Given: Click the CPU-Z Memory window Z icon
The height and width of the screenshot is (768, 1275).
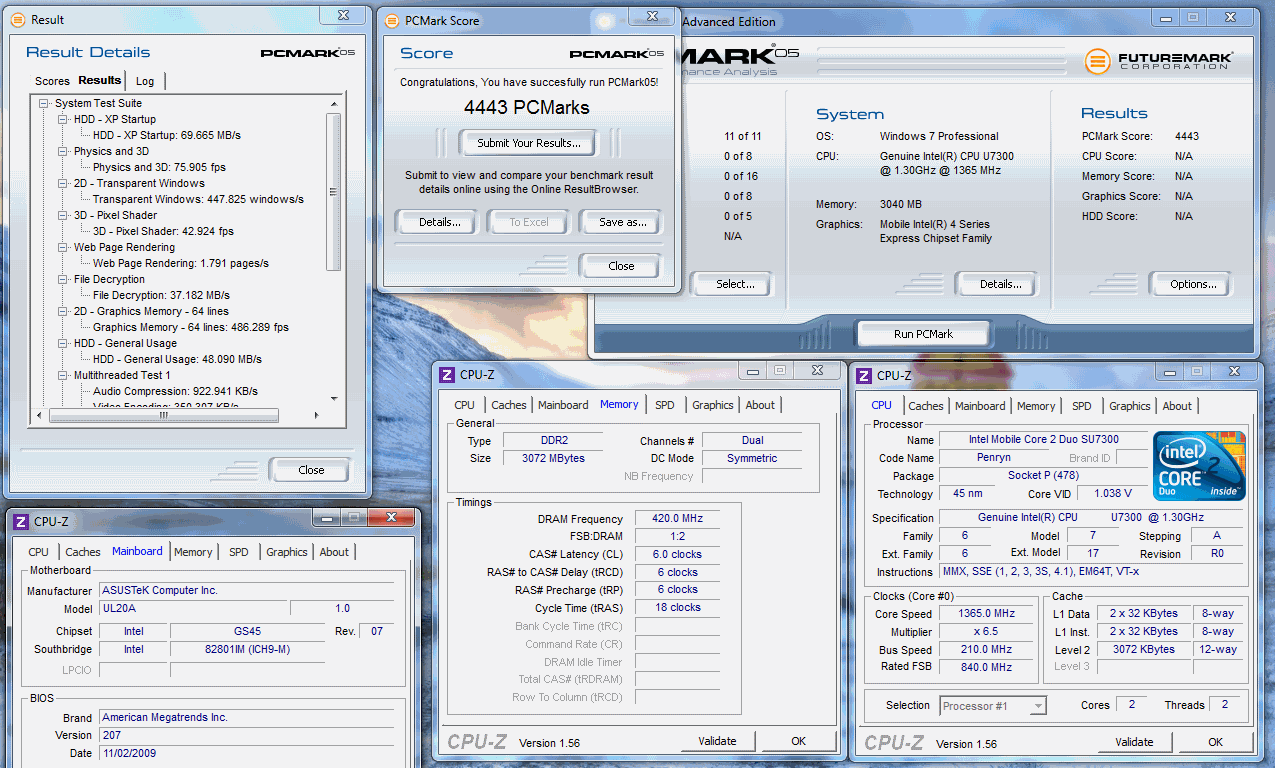Looking at the screenshot, I should coord(447,375).
